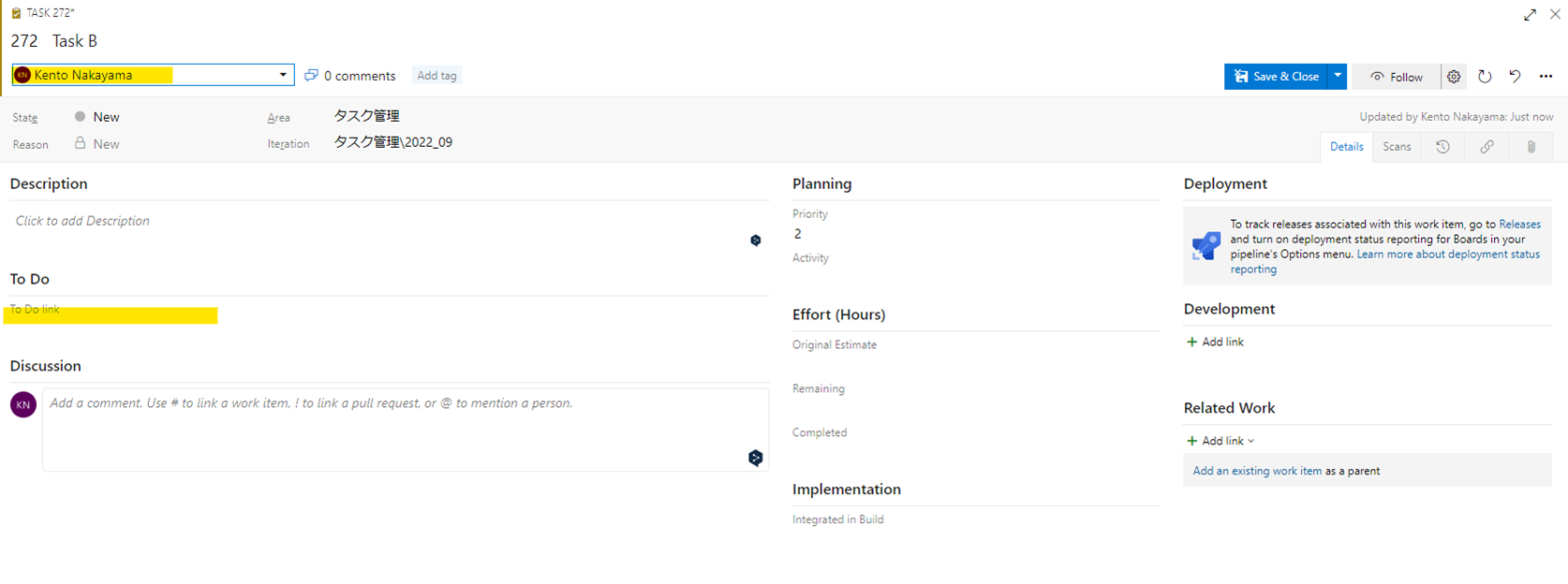
Task: Open the History tab icon
Action: pos(1442,147)
